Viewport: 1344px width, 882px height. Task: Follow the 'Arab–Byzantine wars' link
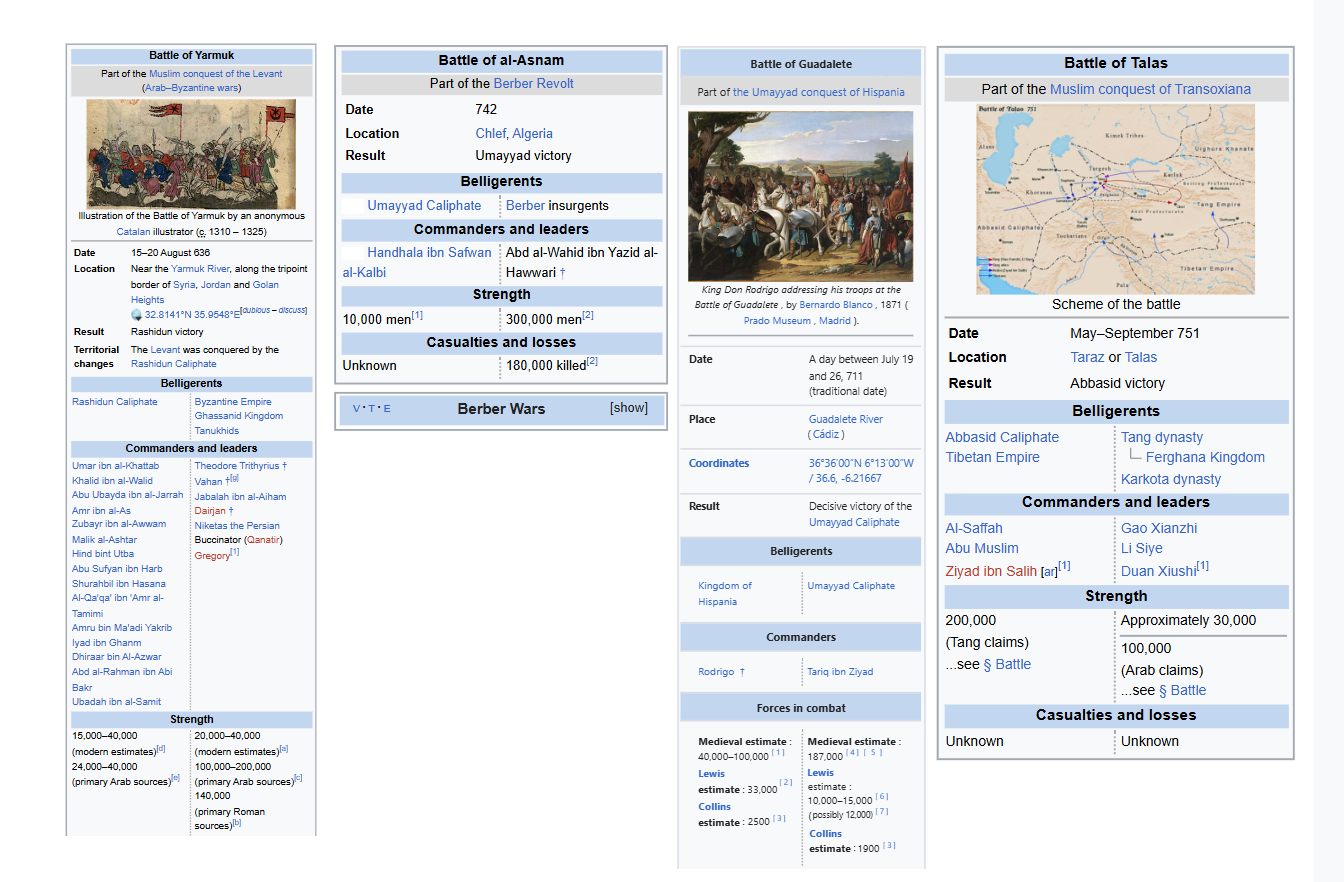pyautogui.click(x=191, y=88)
